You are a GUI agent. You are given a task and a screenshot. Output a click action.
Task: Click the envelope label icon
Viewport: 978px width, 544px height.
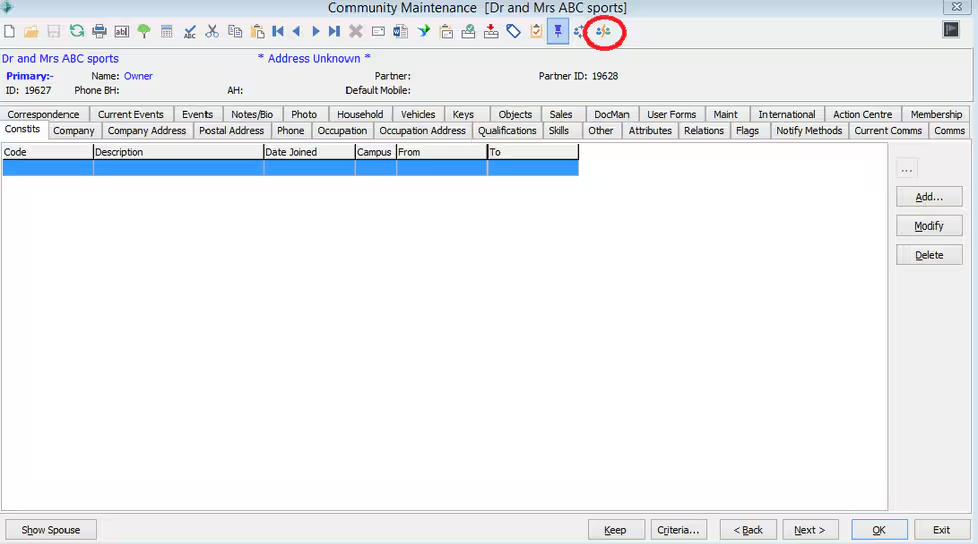click(x=378, y=31)
